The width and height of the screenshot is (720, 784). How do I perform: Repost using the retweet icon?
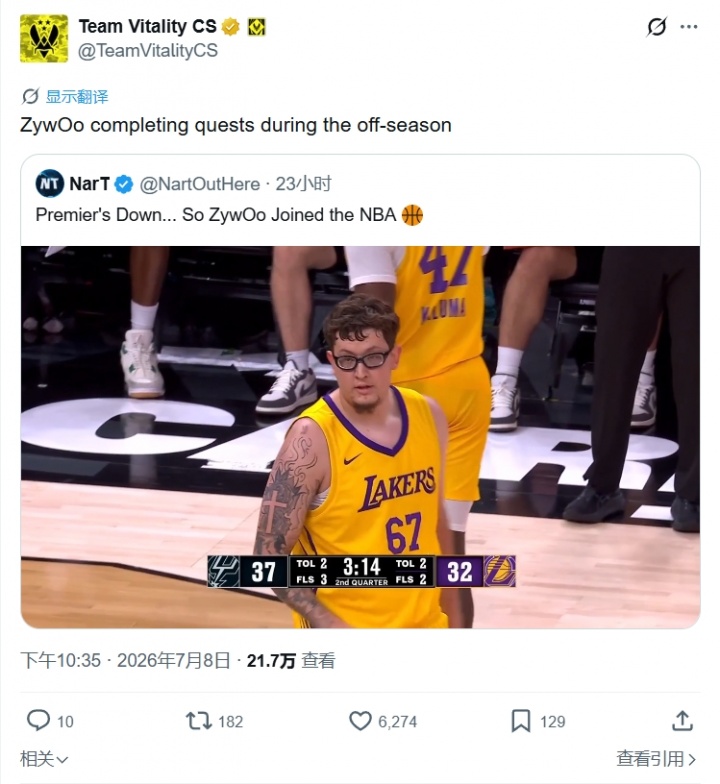(x=199, y=721)
